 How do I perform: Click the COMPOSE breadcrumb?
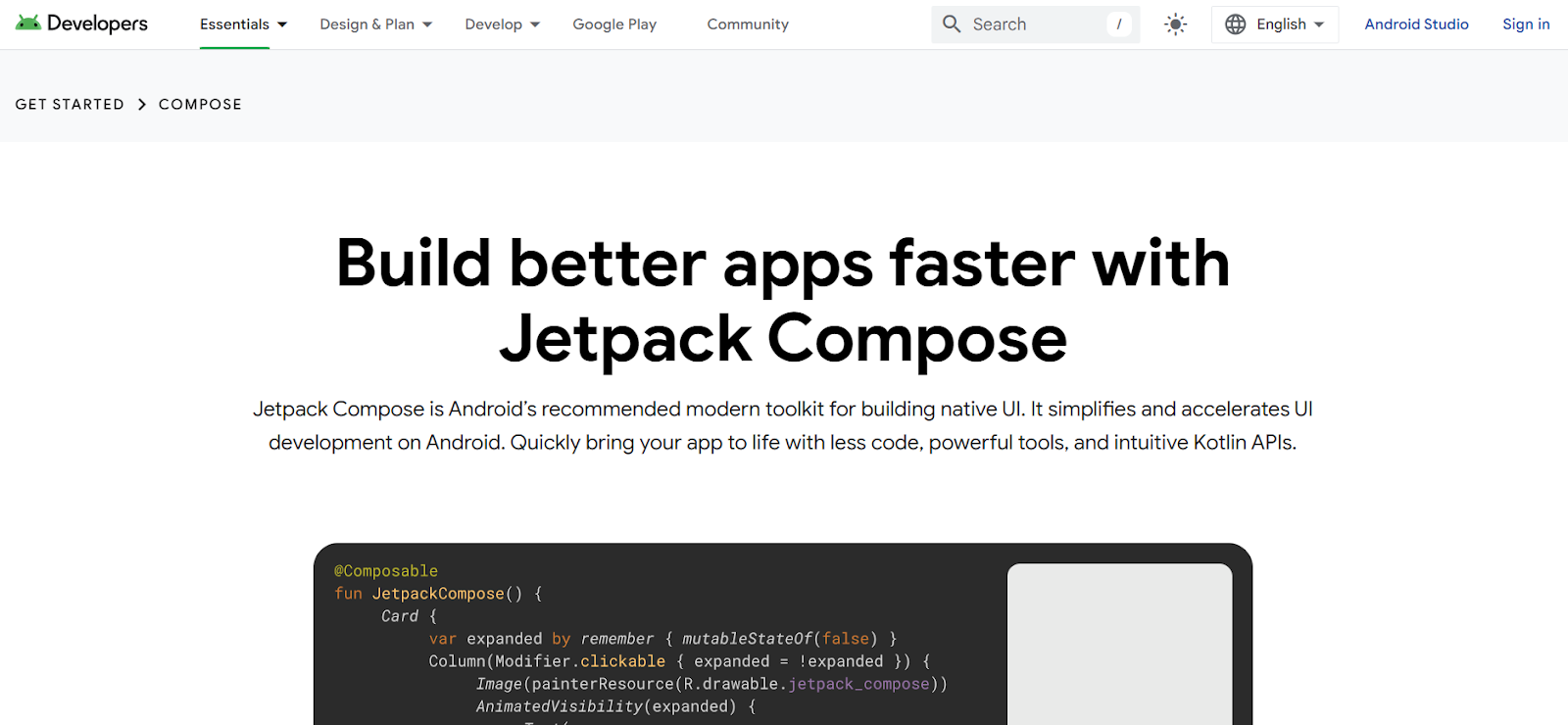[200, 104]
